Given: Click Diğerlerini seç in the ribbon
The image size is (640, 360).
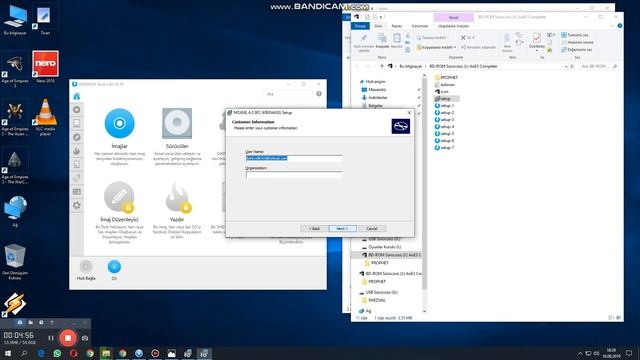Looking at the screenshot, I should point(576,50).
